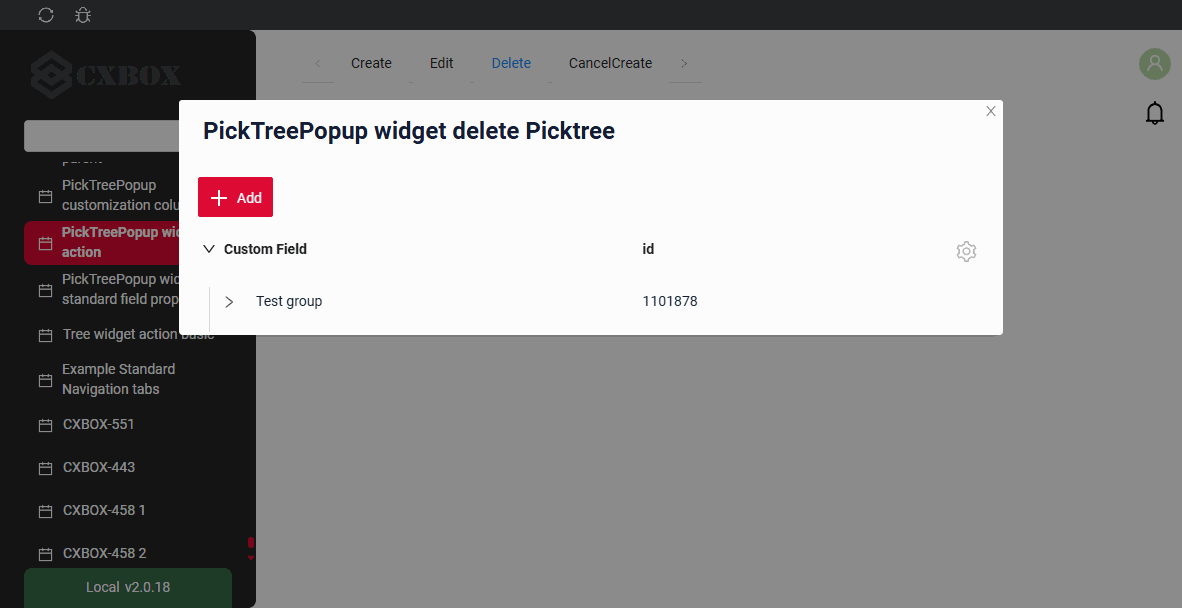
Task: Collapse all via Custom Field header chevron
Action: tap(209, 249)
